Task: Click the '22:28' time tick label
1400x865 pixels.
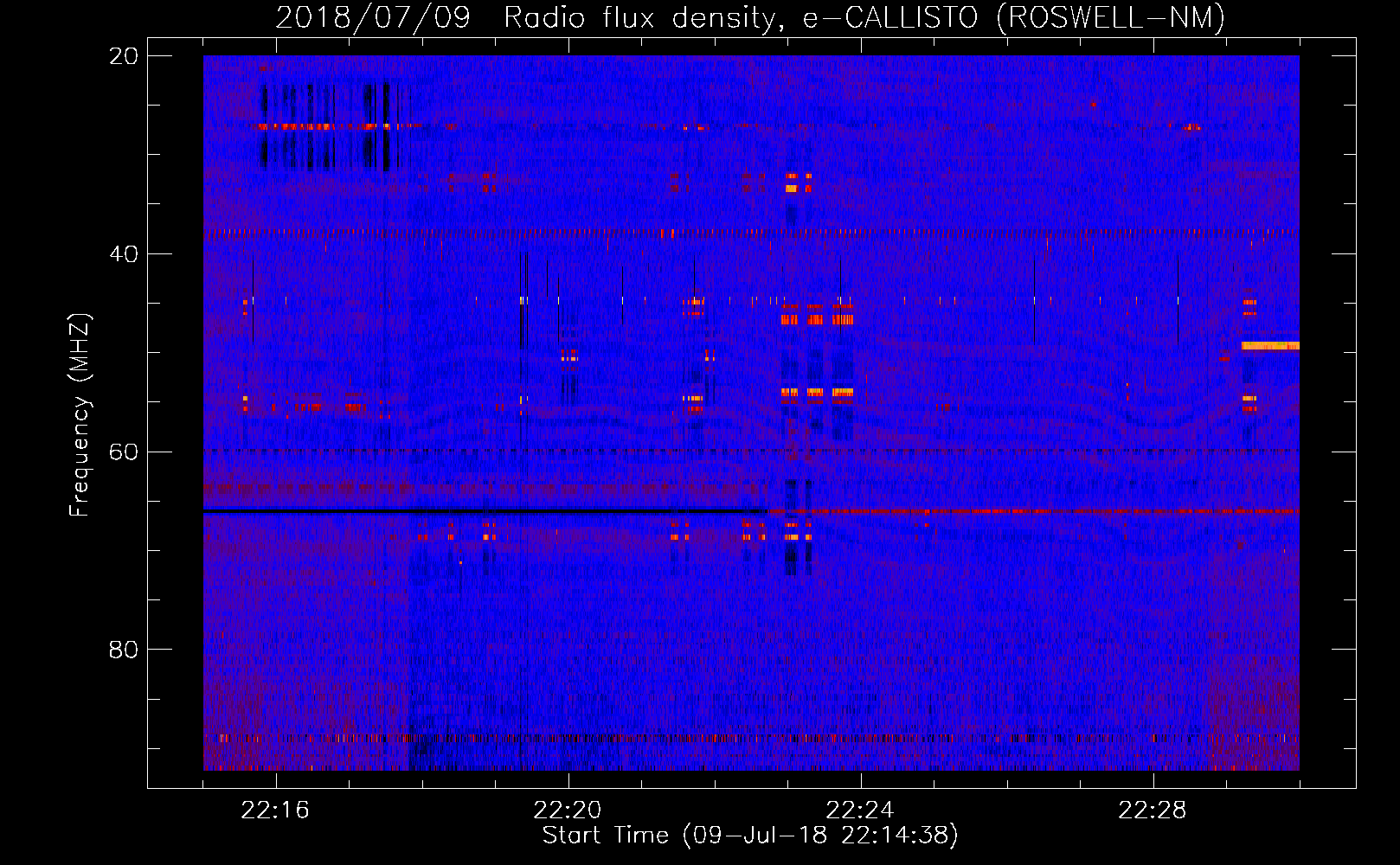Action: (x=1153, y=811)
